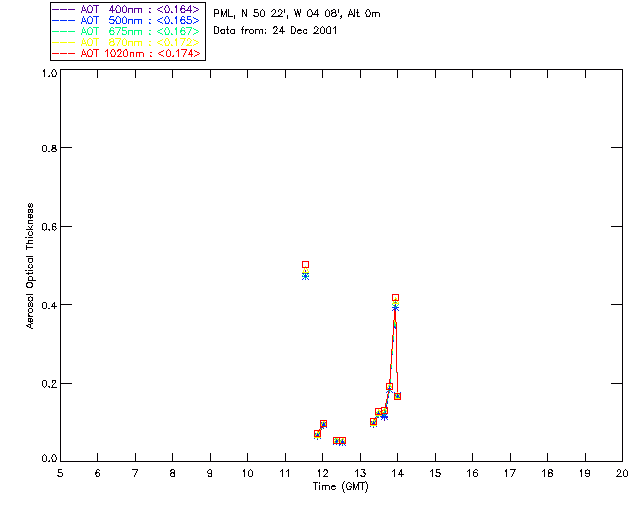640x512 pixels.
Task: Click the data marker near 0.19 AOT
Action: (390, 387)
